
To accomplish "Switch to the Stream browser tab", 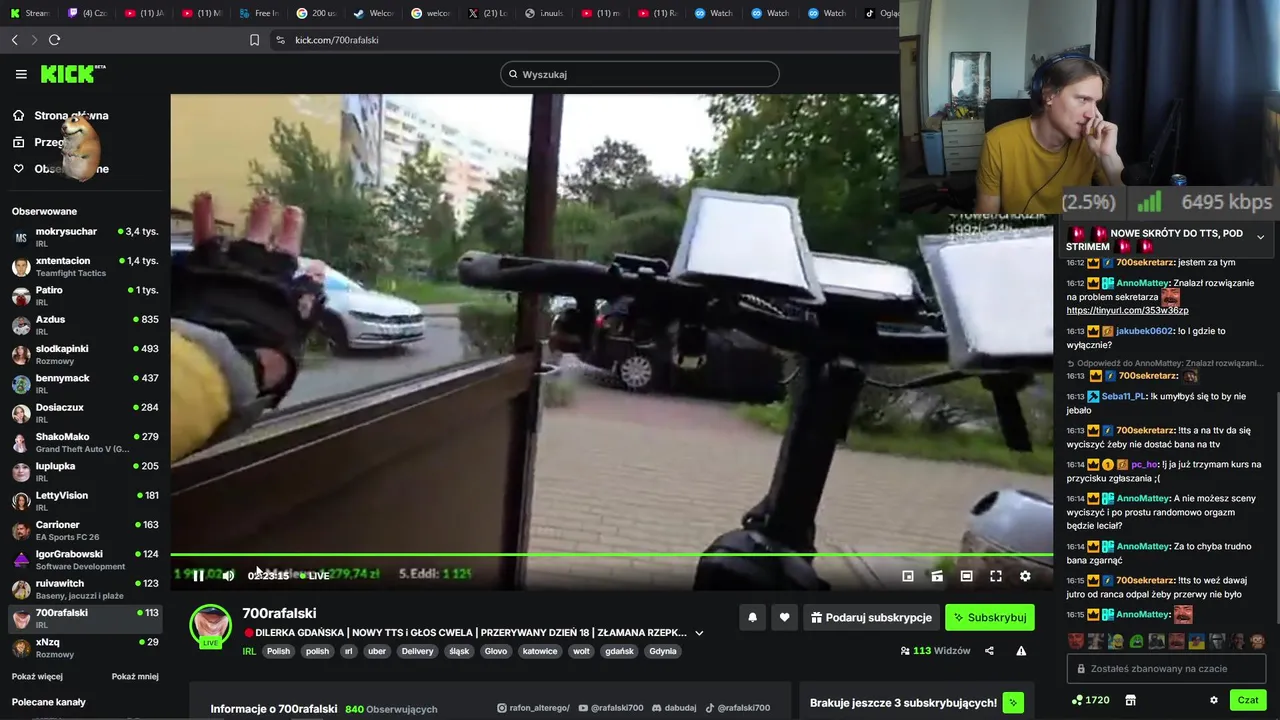I will 30,13.
